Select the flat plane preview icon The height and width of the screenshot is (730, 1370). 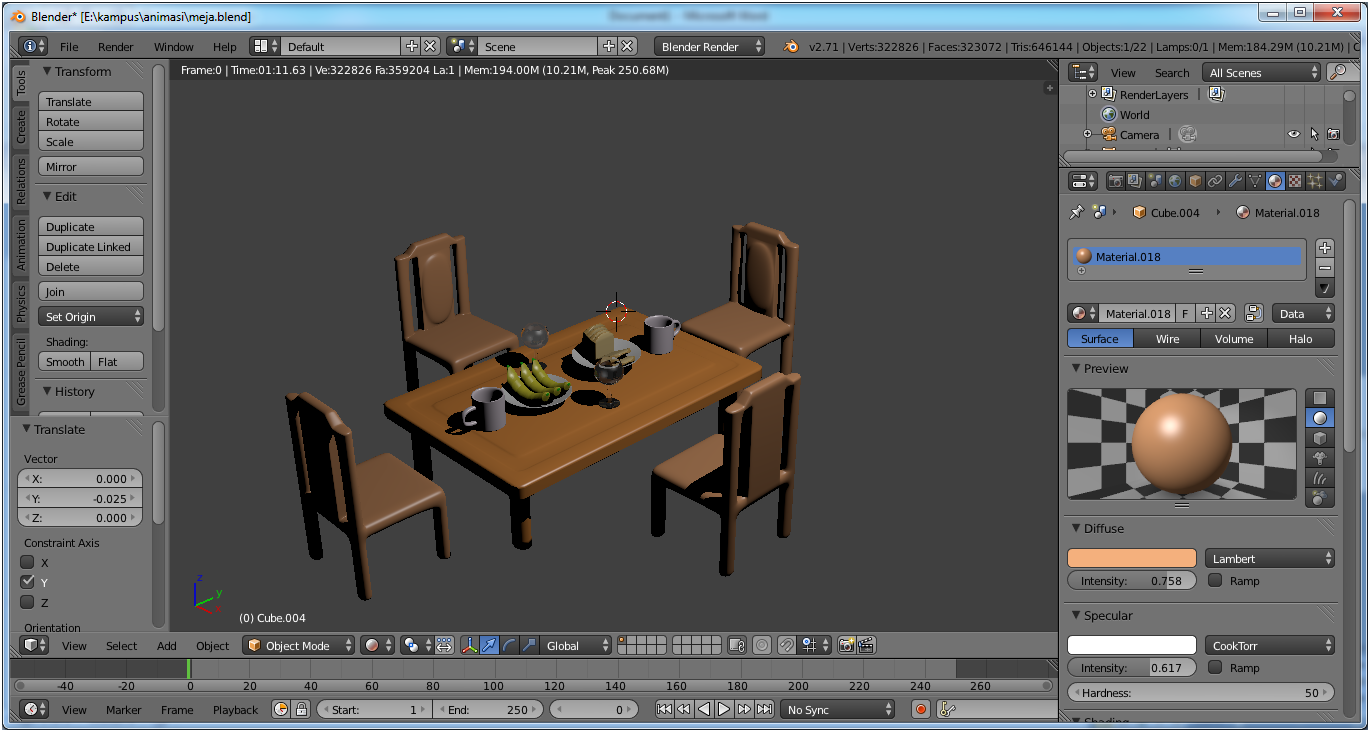(x=1320, y=398)
